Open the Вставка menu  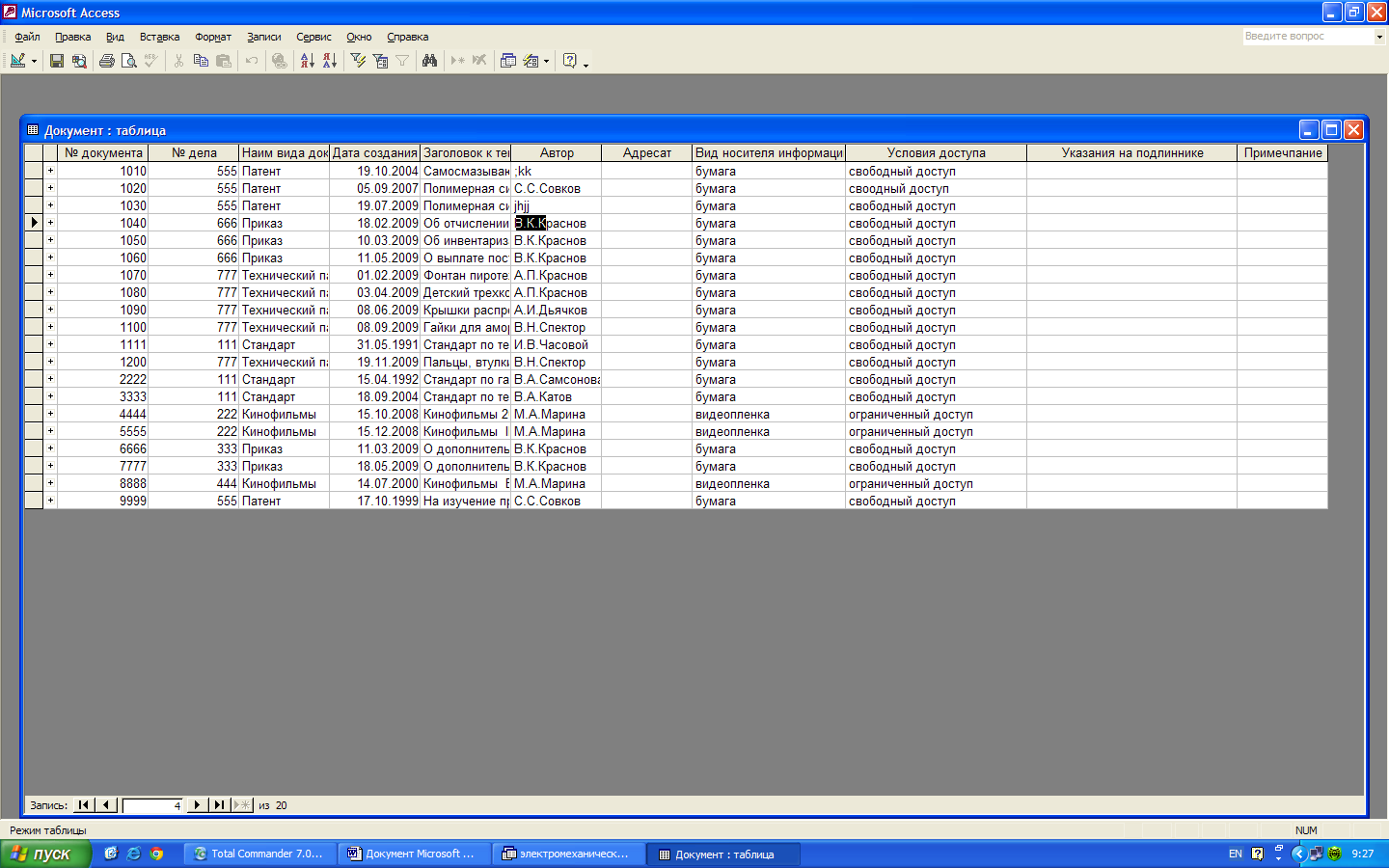point(159,37)
